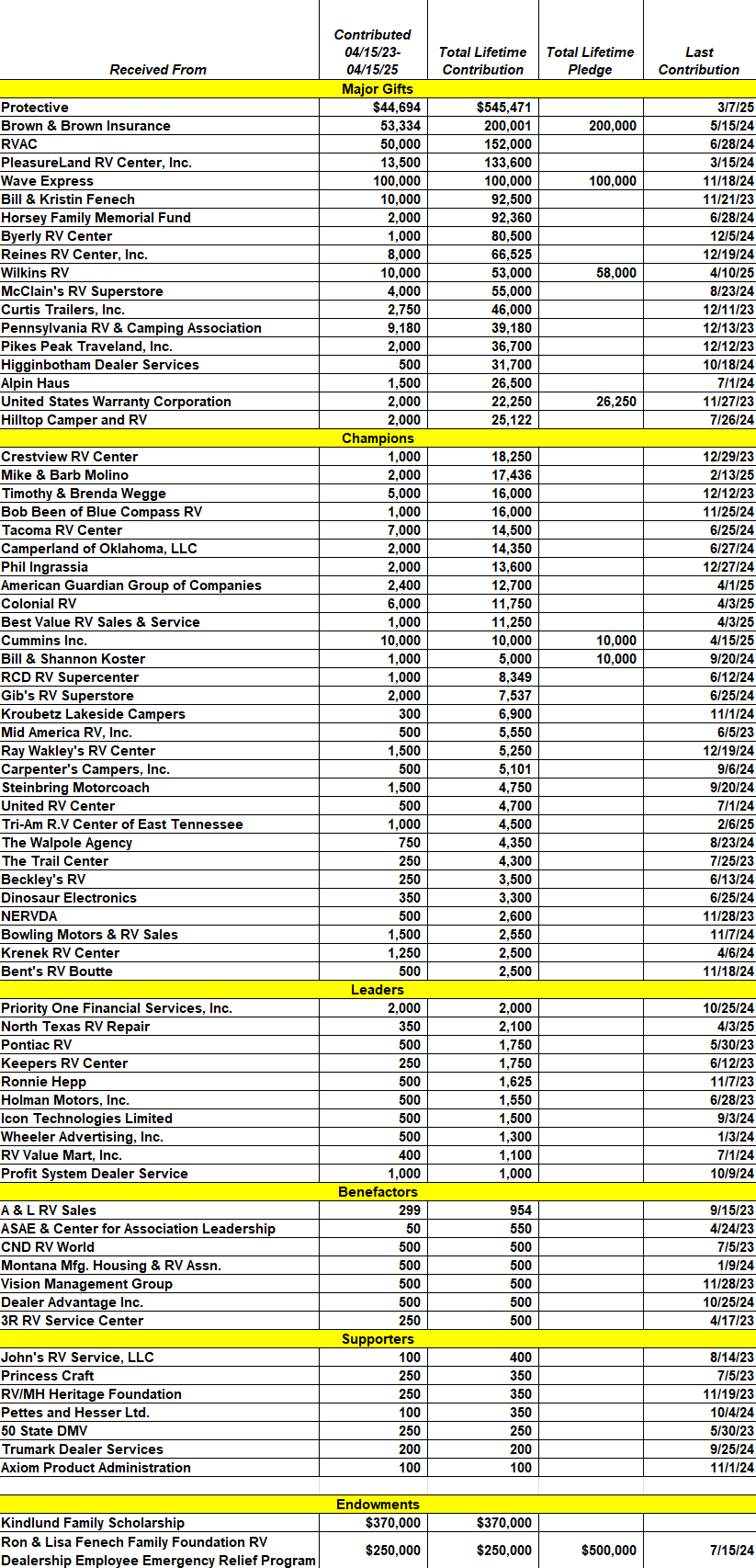756x1568 pixels.
Task: Select the 'Crestview RV Center' name
Action: [x=69, y=457]
